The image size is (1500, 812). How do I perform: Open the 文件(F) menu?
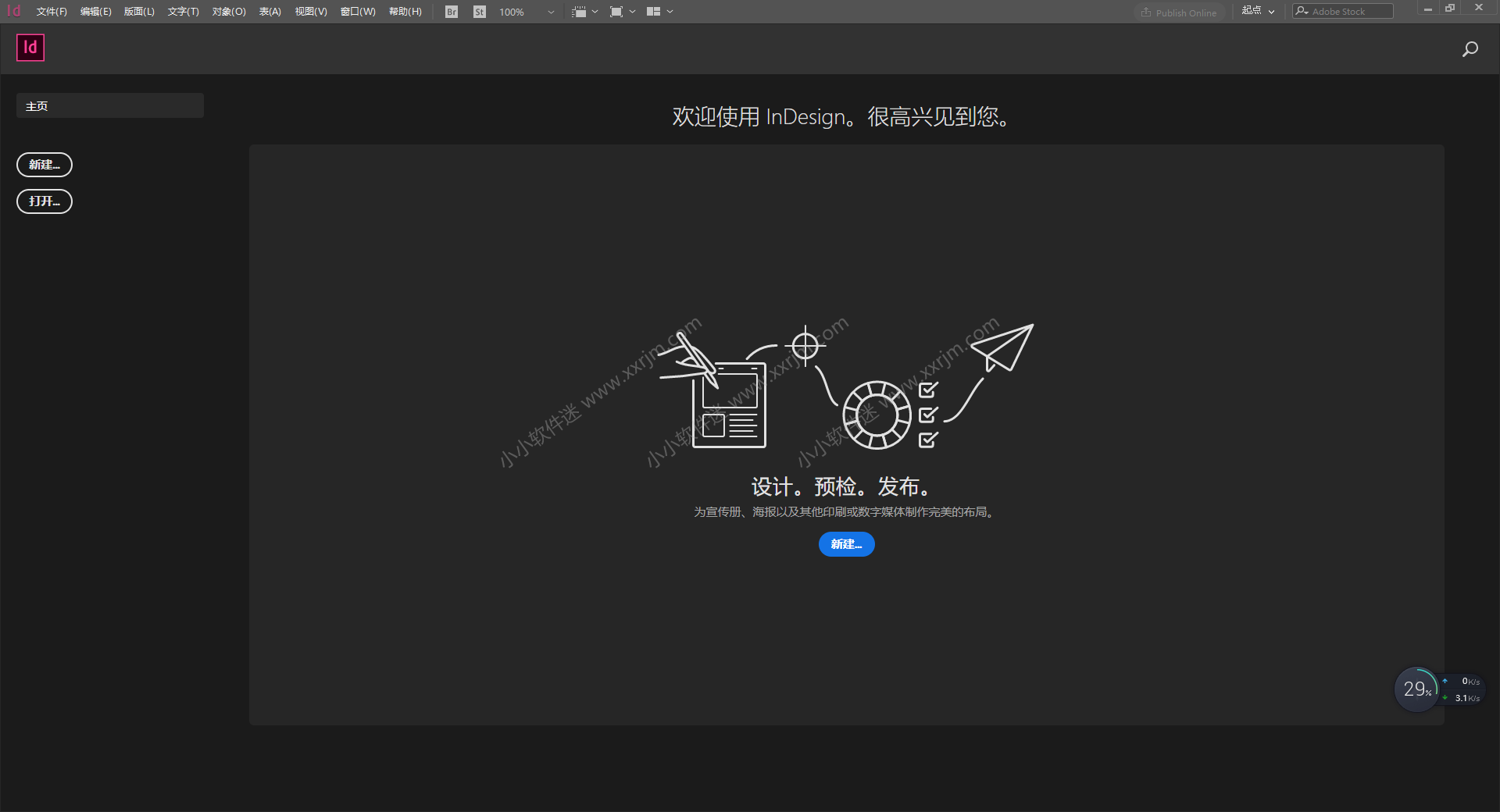[x=52, y=12]
